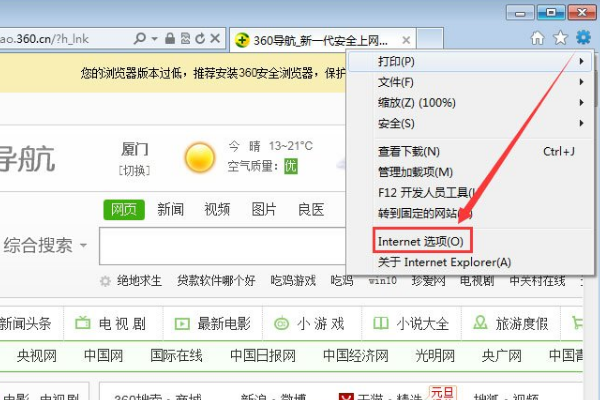Select 转到固定的网站 menu item

(470, 213)
